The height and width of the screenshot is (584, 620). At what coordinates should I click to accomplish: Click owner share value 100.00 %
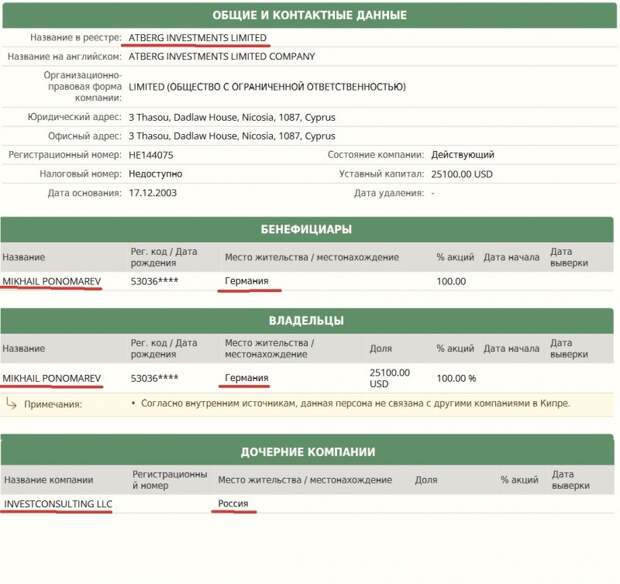[456, 378]
